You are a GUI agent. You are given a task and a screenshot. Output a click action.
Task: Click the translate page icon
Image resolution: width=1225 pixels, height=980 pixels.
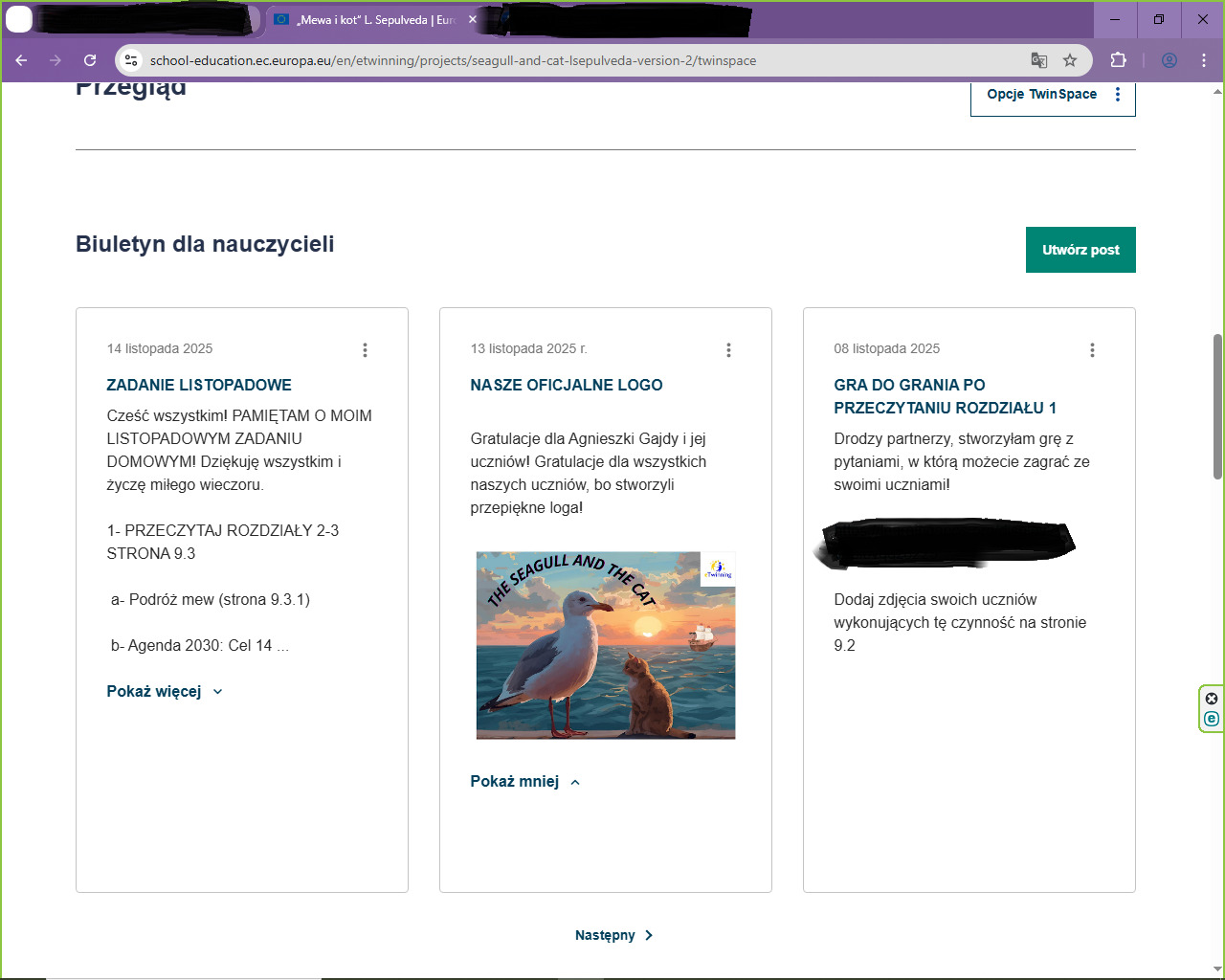1038,60
